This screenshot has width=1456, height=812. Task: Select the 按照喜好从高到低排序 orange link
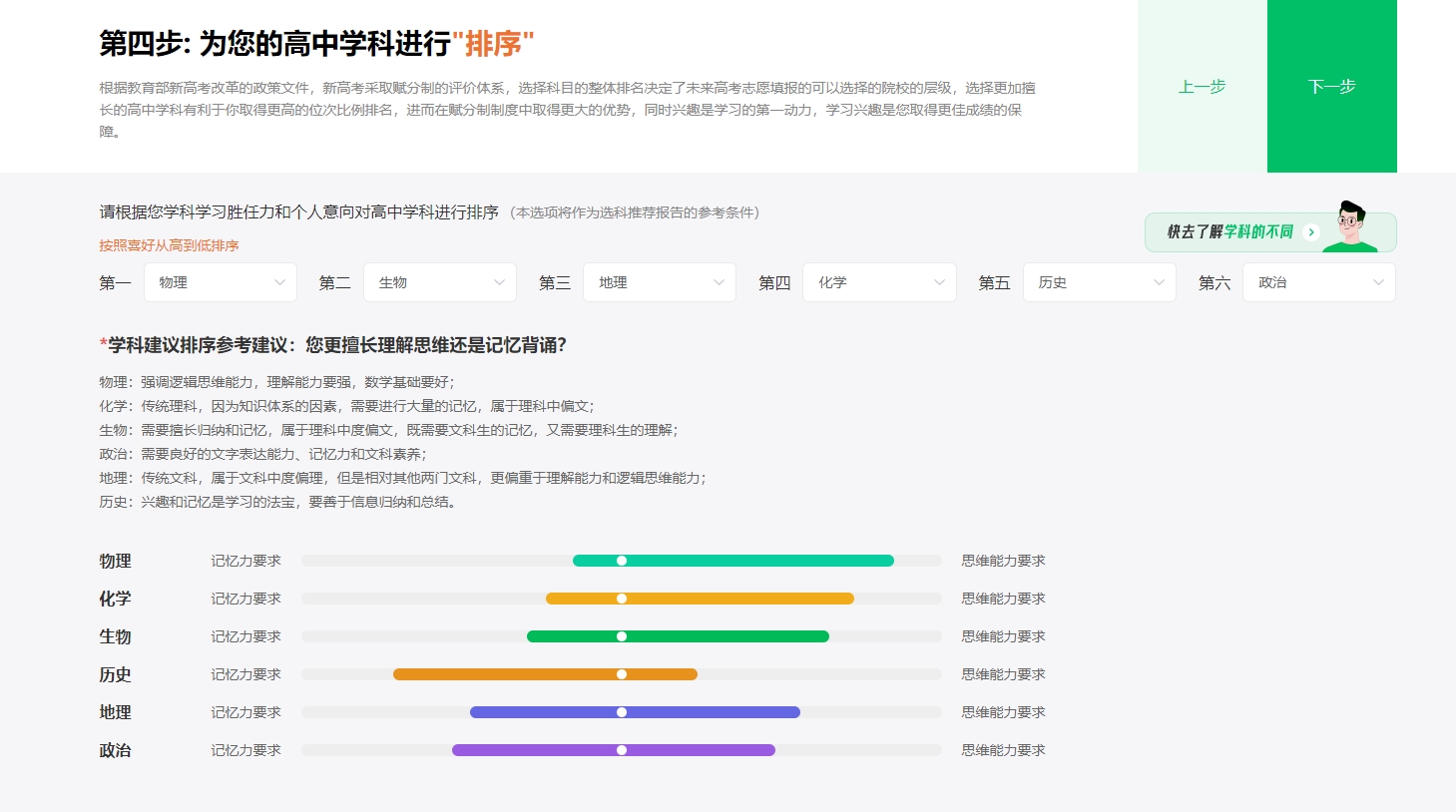click(168, 244)
